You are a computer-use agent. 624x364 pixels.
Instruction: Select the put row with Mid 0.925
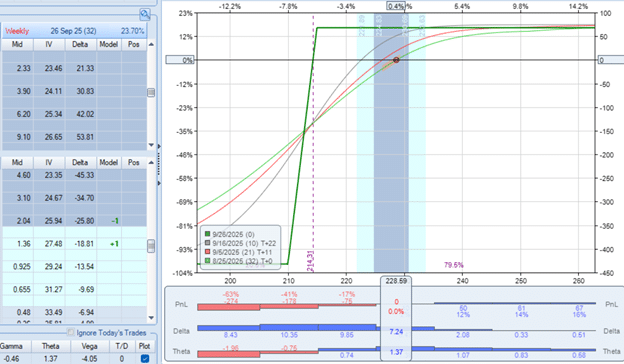[74, 267]
